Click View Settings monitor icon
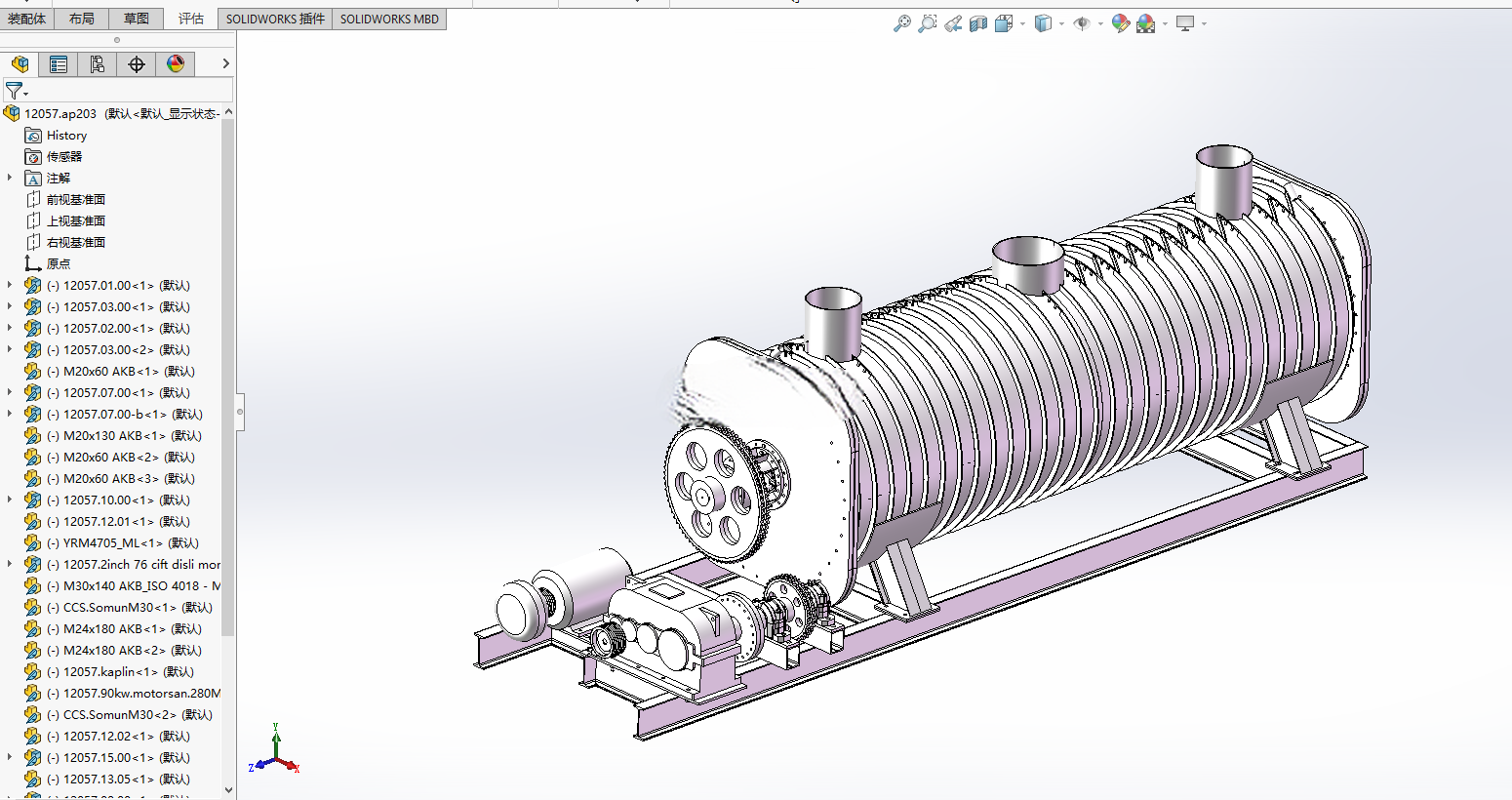This screenshot has width=1512, height=800. (1185, 23)
